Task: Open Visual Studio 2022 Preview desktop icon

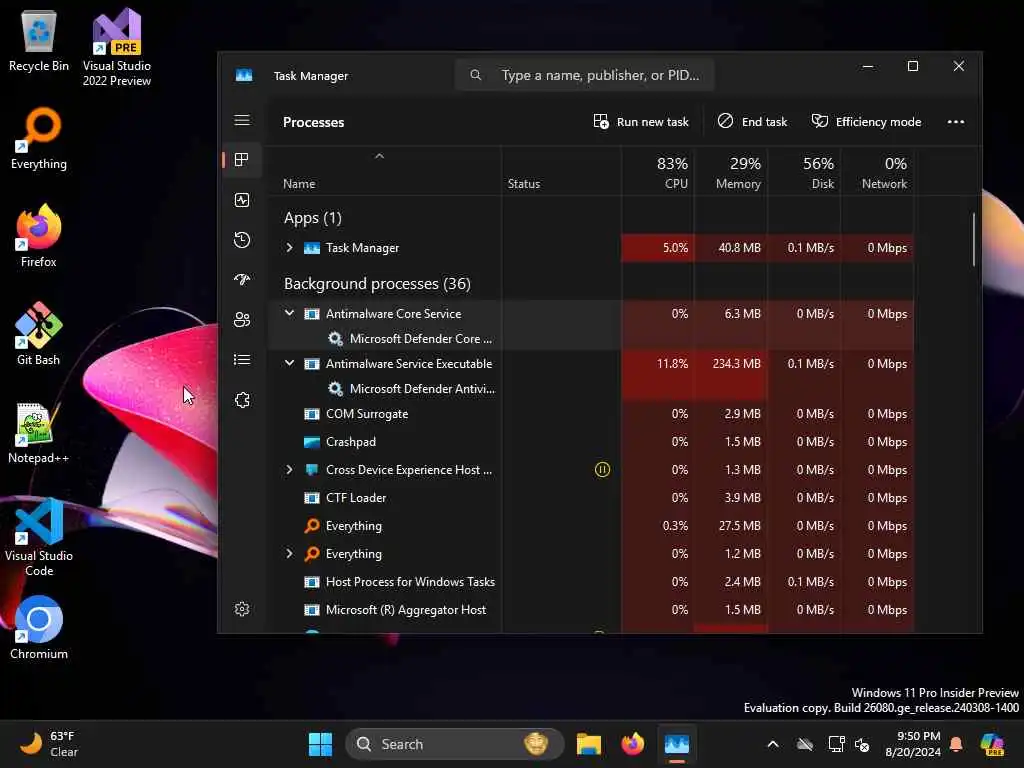Action: [x=116, y=48]
